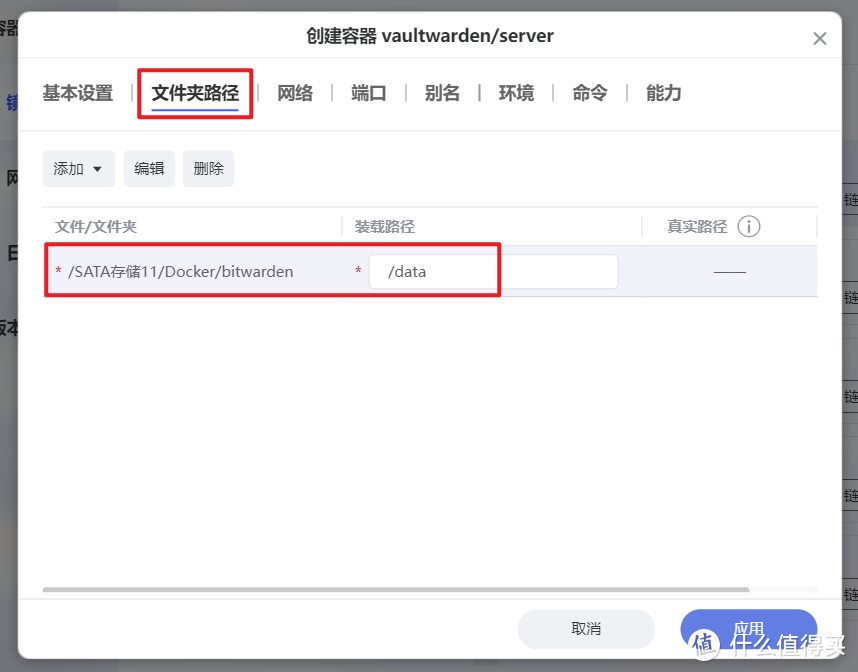Image resolution: width=858 pixels, height=672 pixels.
Task: Click the 取消 button
Action: 586,628
